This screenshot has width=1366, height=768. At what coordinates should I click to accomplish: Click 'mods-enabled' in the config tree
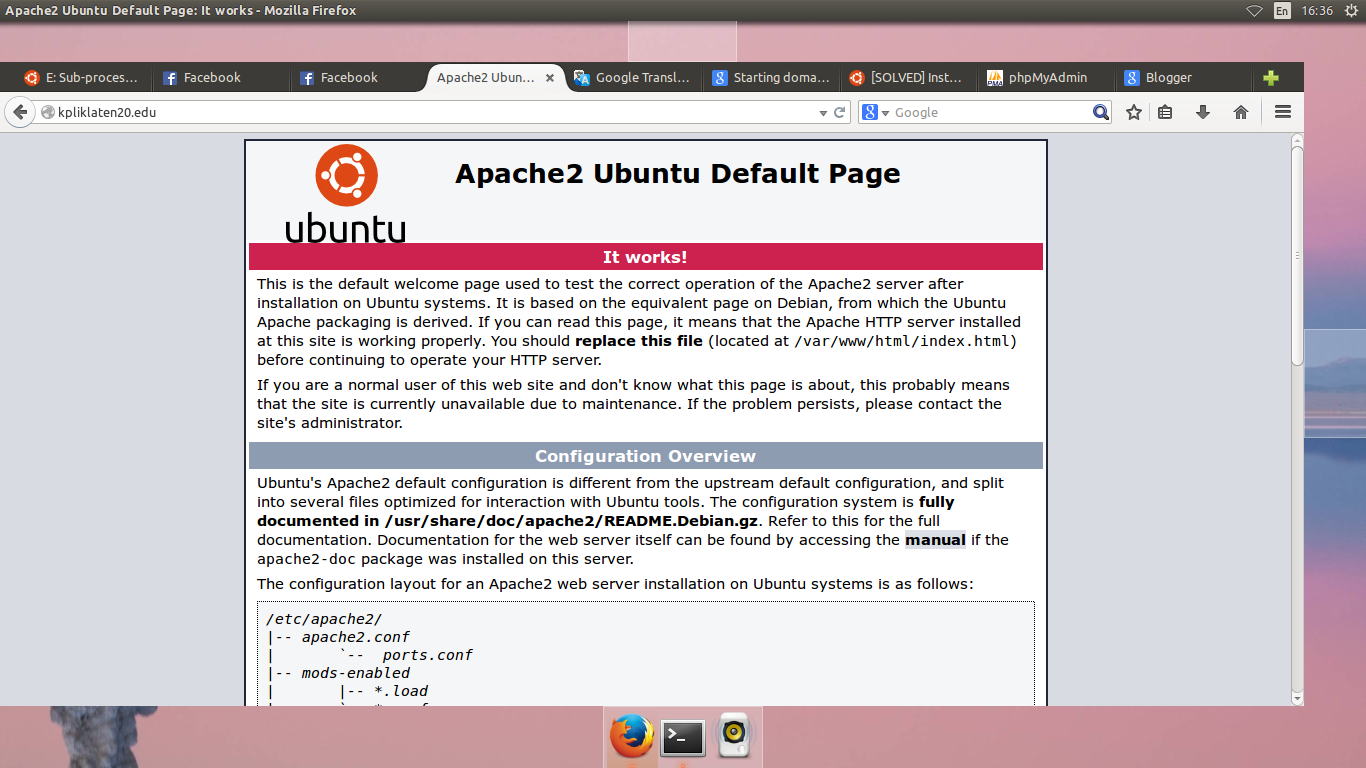pos(356,673)
